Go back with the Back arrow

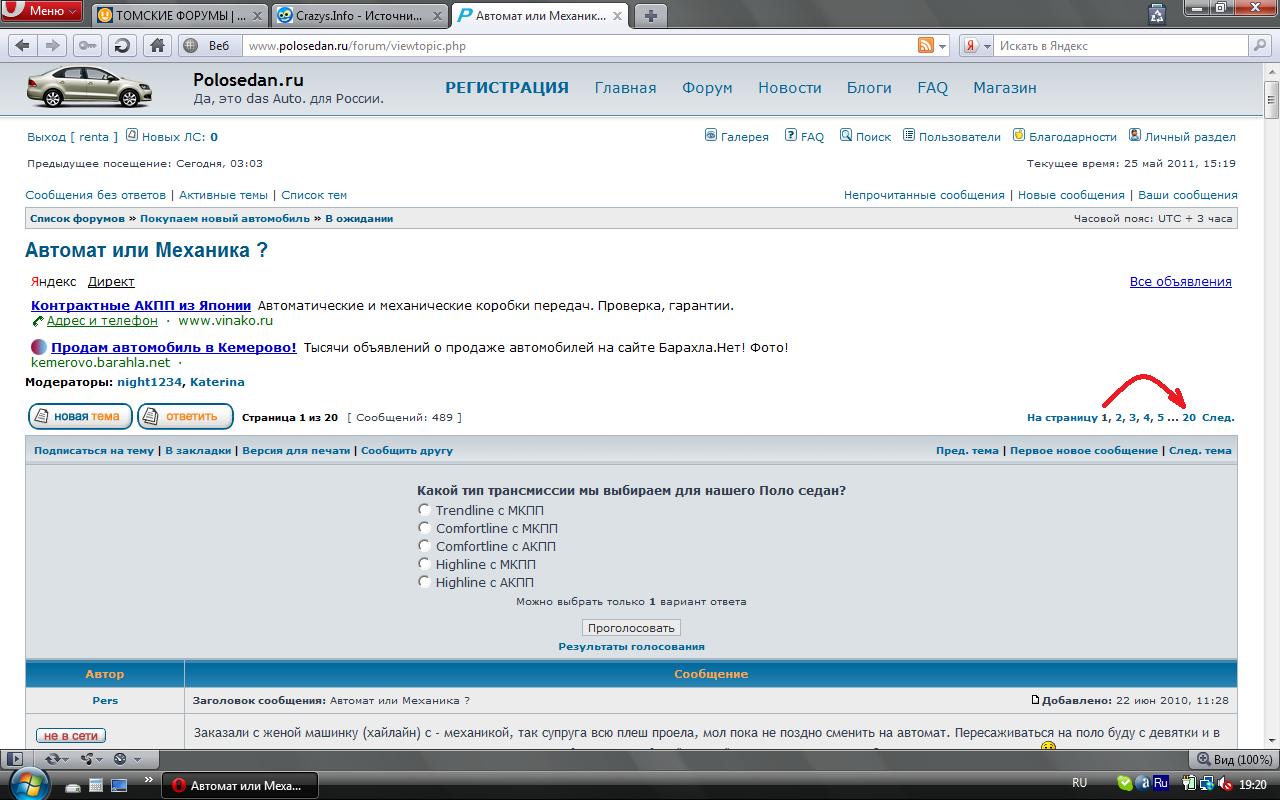tap(22, 45)
